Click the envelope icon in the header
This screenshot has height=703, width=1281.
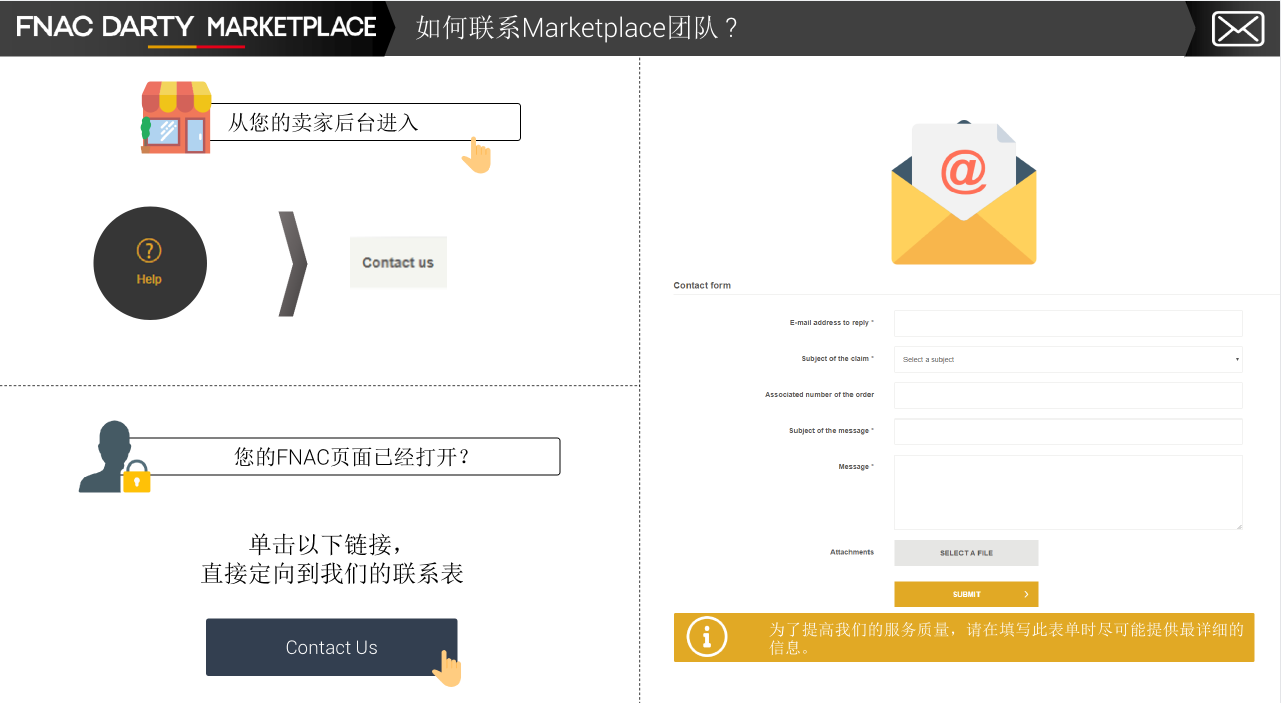tap(1238, 29)
